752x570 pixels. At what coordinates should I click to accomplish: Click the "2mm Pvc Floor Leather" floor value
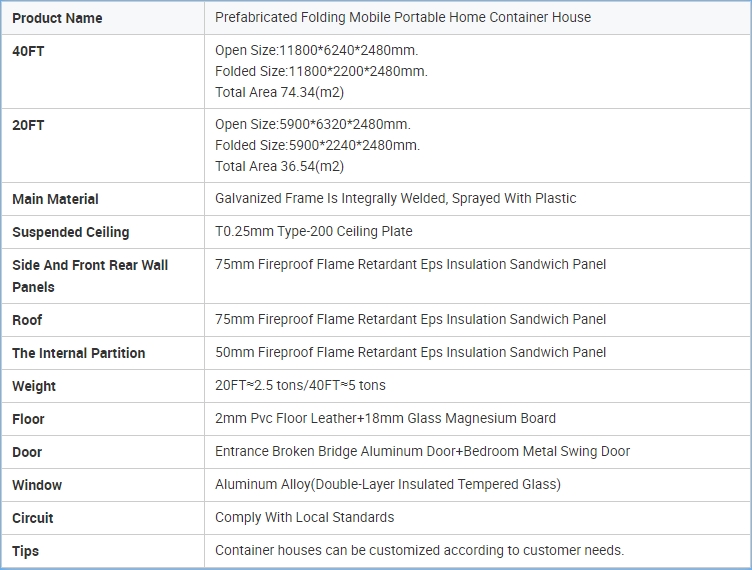coord(385,418)
